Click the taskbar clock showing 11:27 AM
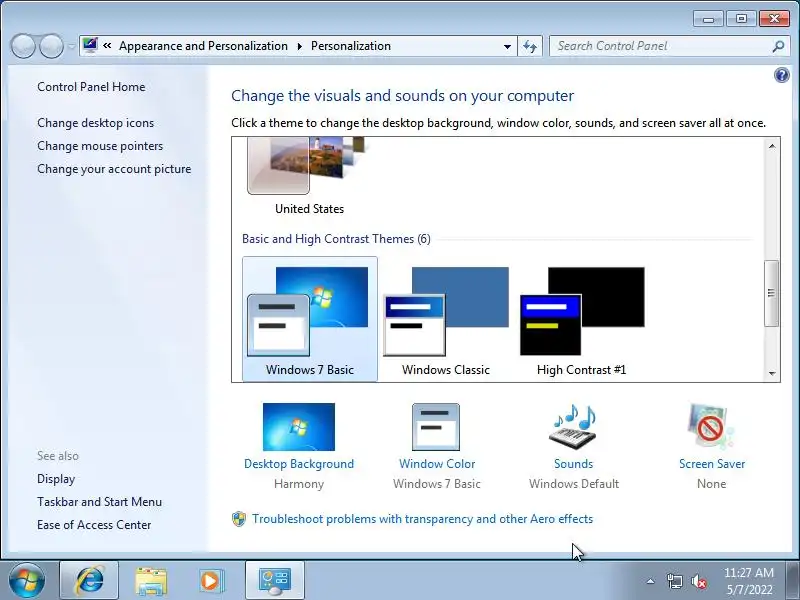 tap(748, 581)
